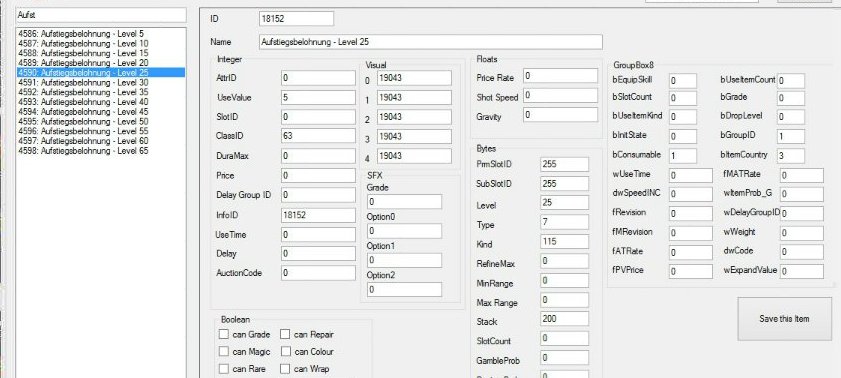Screen dimensions: 841x378
Task: Select list entry Aufstiegsbelohnung - Level 65
Action: click(101, 151)
